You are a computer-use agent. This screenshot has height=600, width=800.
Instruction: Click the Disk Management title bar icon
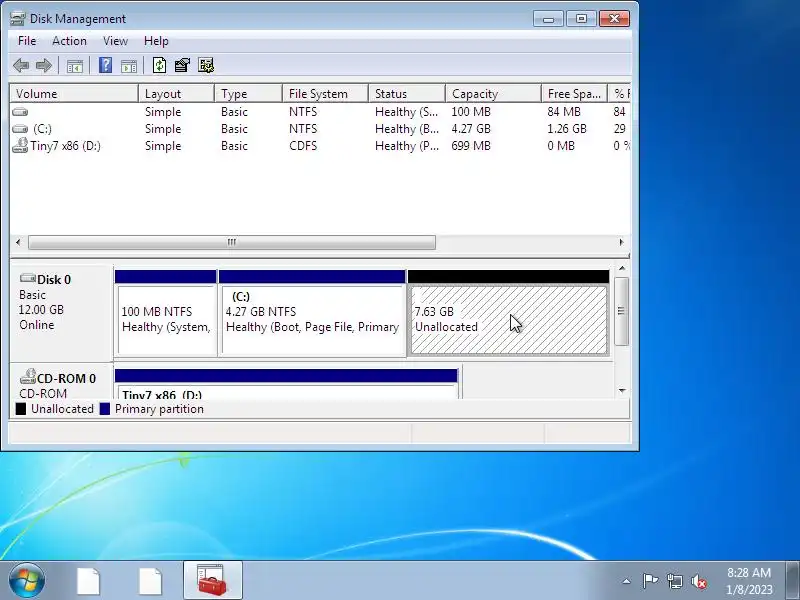pos(17,19)
